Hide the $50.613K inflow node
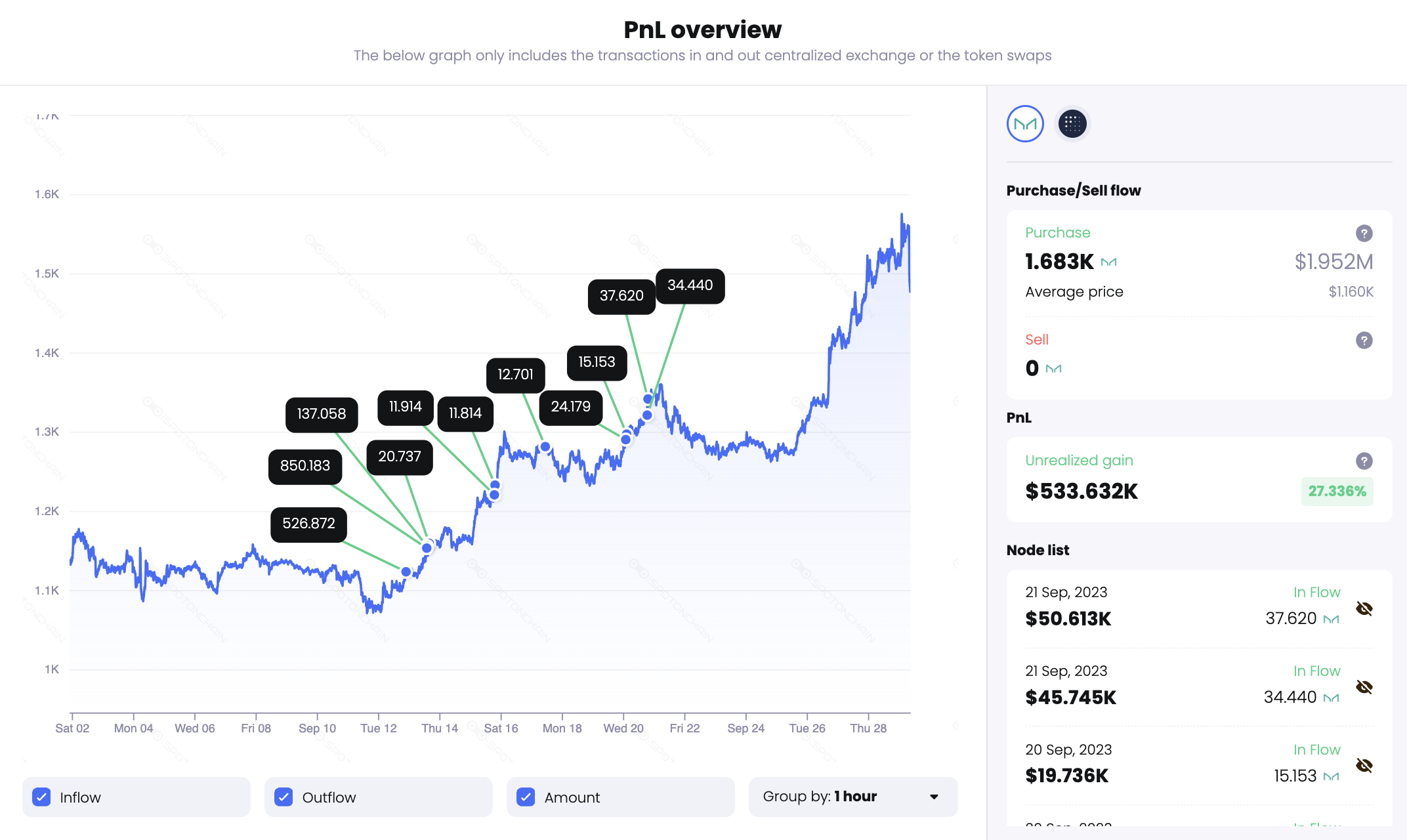The width and height of the screenshot is (1407, 840). pyautogui.click(x=1364, y=608)
